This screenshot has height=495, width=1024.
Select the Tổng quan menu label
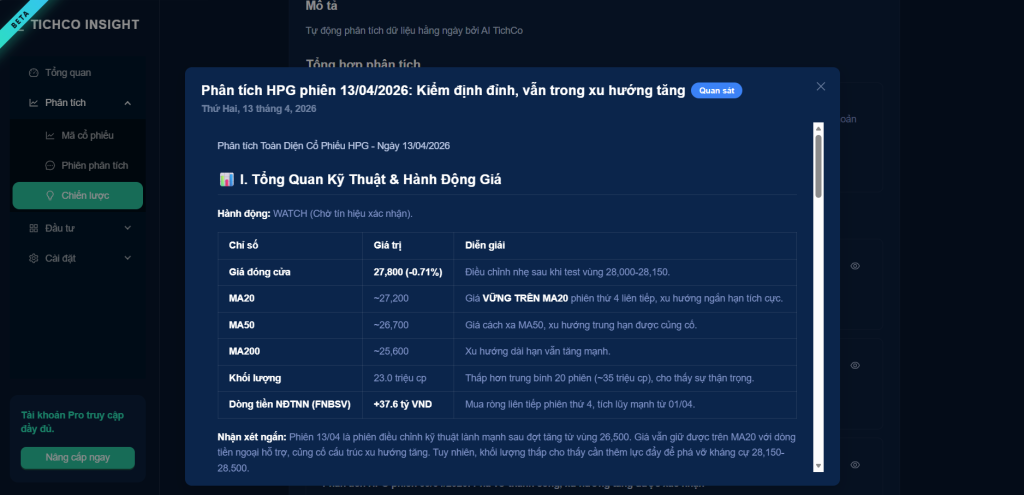68,73
